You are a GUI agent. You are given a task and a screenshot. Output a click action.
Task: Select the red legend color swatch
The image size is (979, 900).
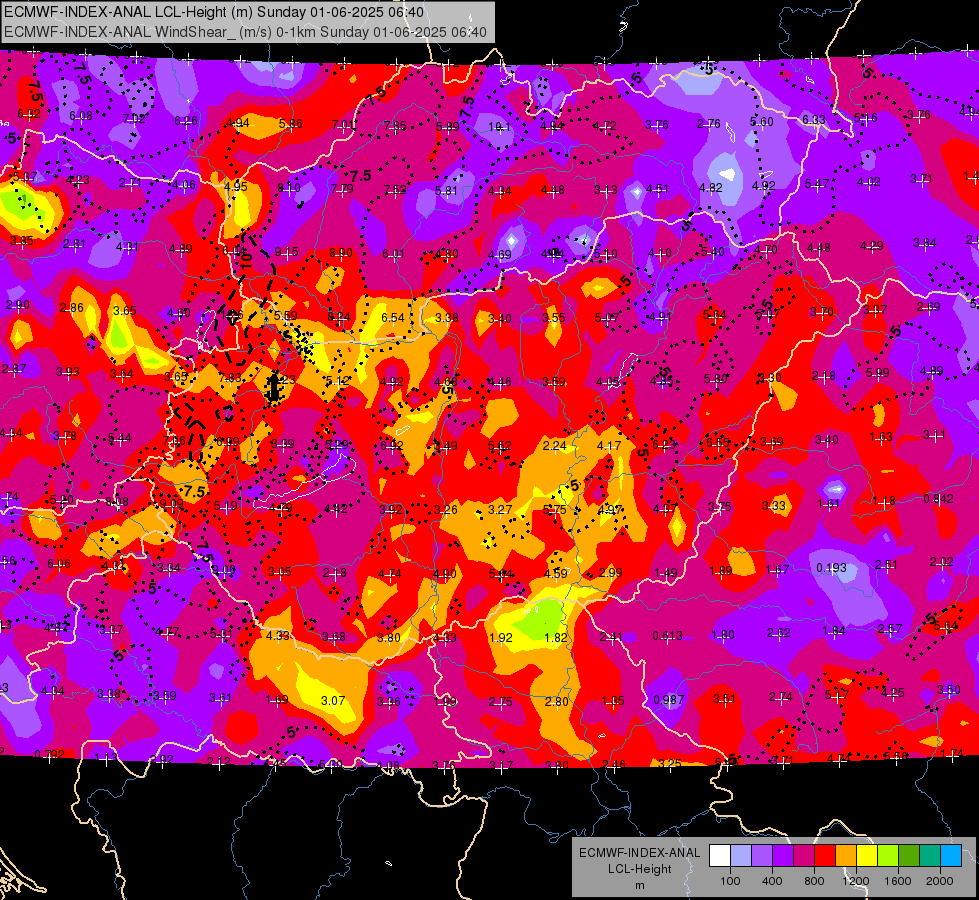[825, 856]
